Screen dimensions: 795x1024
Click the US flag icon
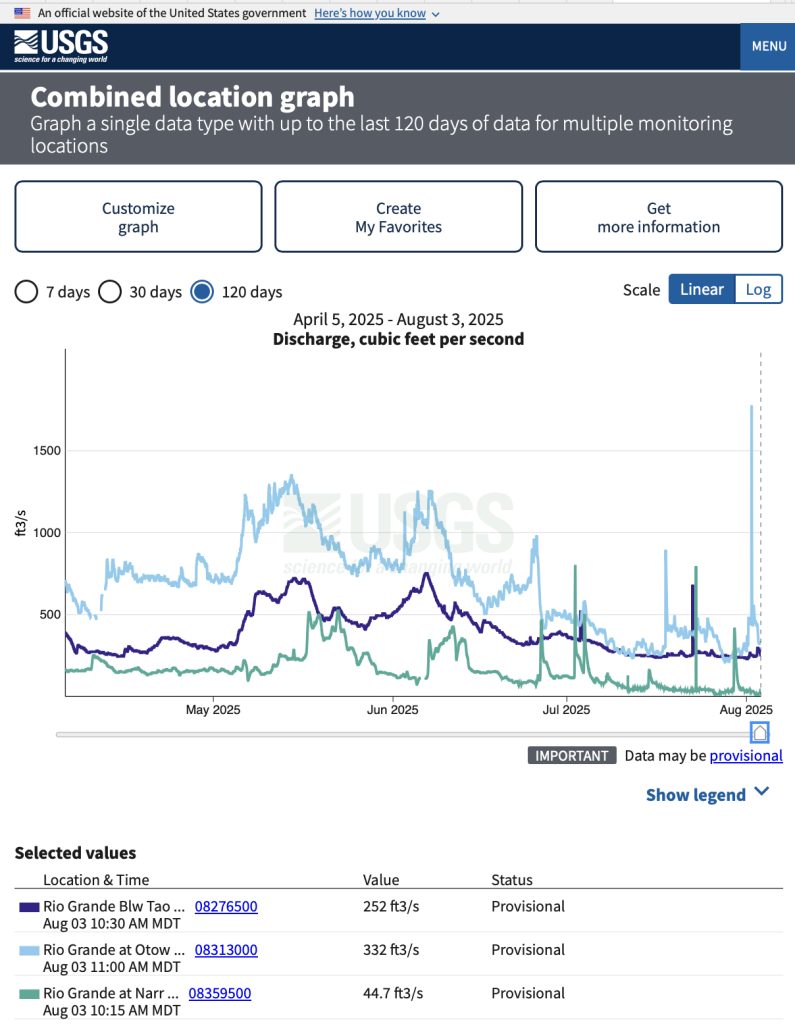[22, 13]
